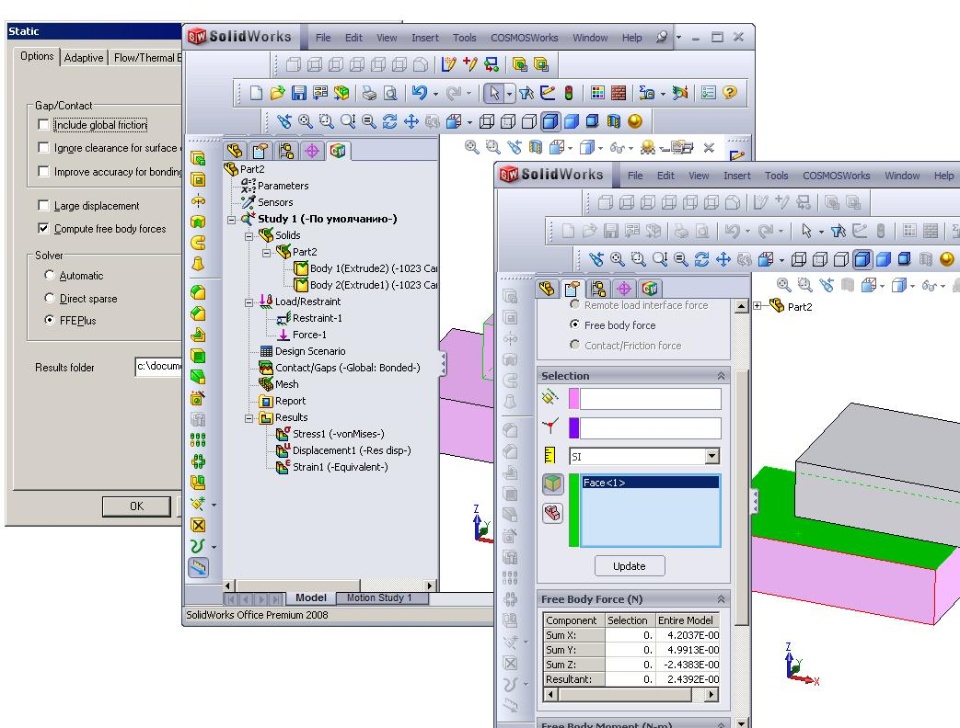Open the FeatureManager tab icon in the back window

[234, 150]
